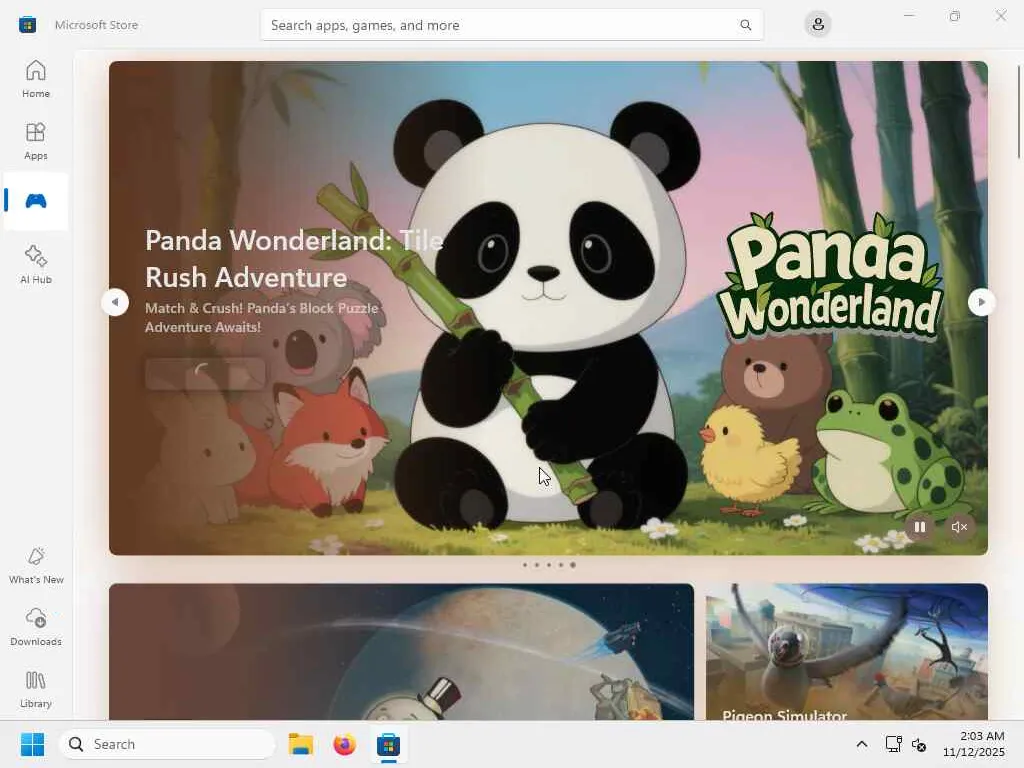Open the planet space game card
This screenshot has height=768, width=1024.
coord(401,652)
